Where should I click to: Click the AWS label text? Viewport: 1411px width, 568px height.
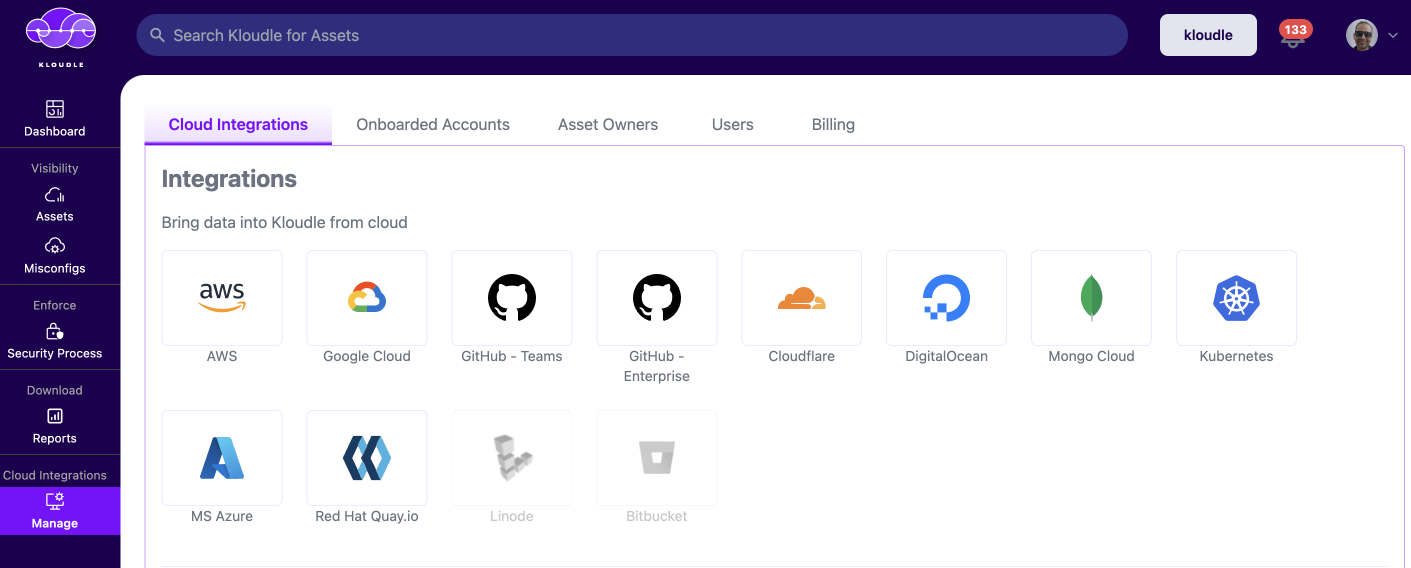click(x=222, y=356)
